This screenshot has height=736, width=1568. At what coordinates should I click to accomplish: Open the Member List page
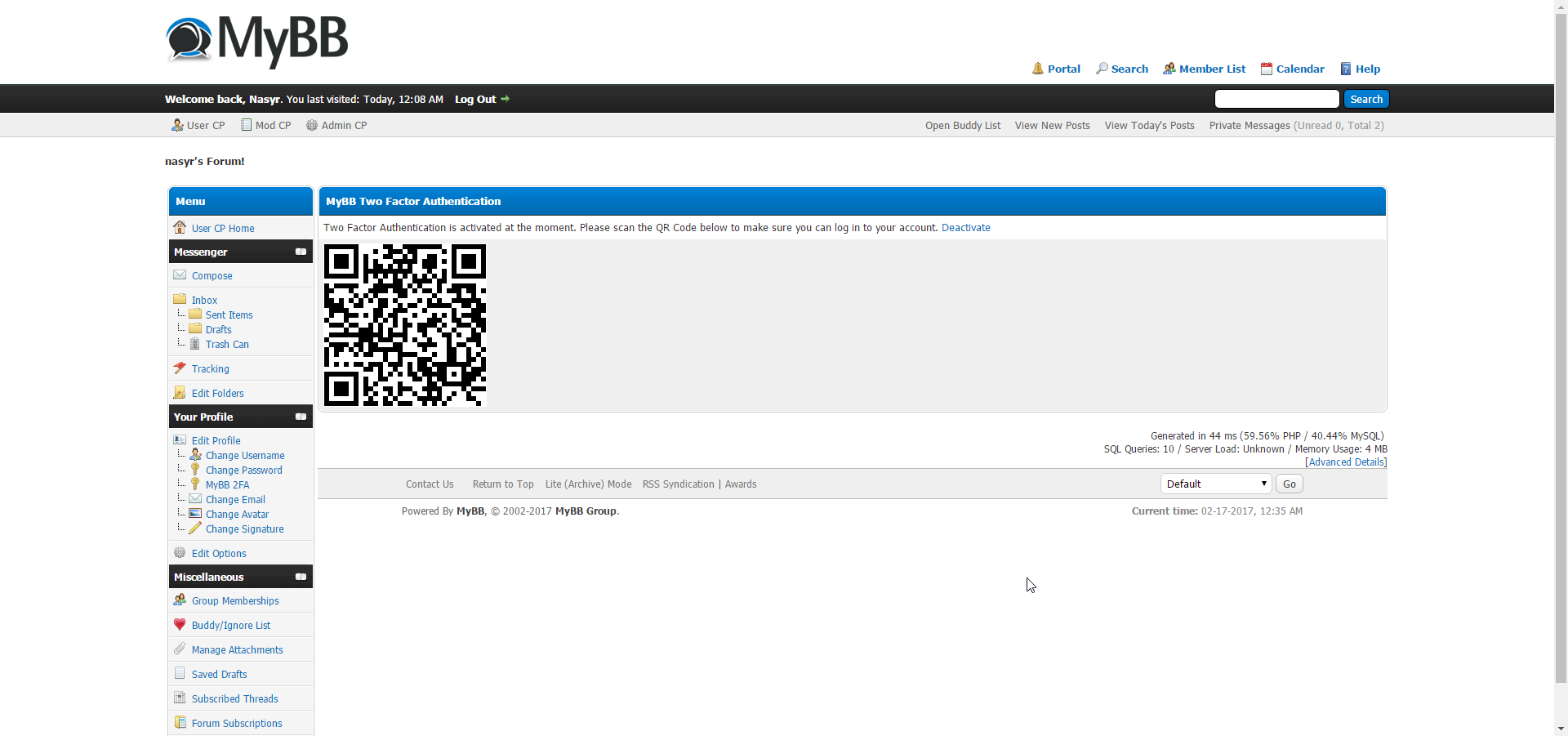coord(1205,69)
